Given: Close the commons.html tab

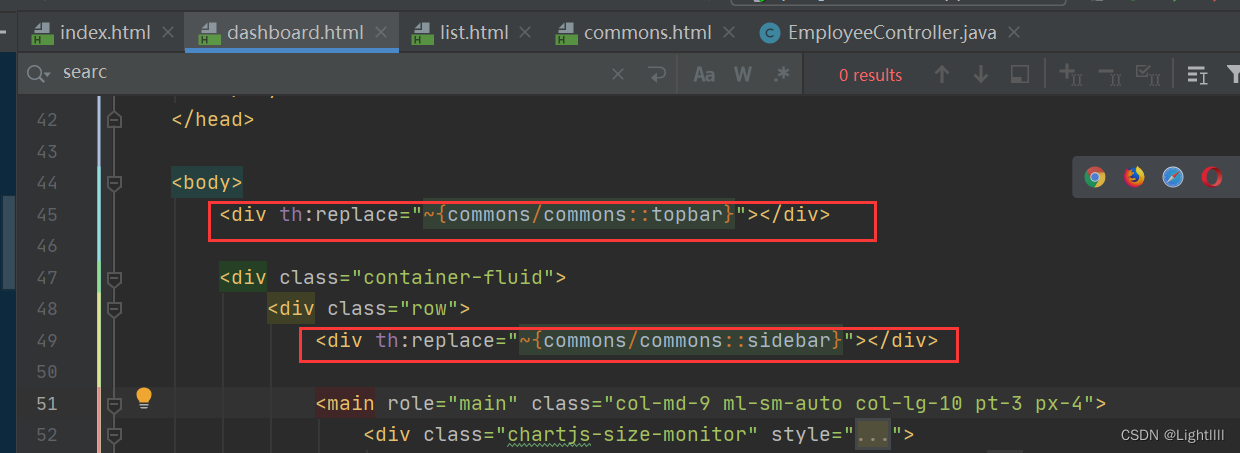Looking at the screenshot, I should (728, 33).
